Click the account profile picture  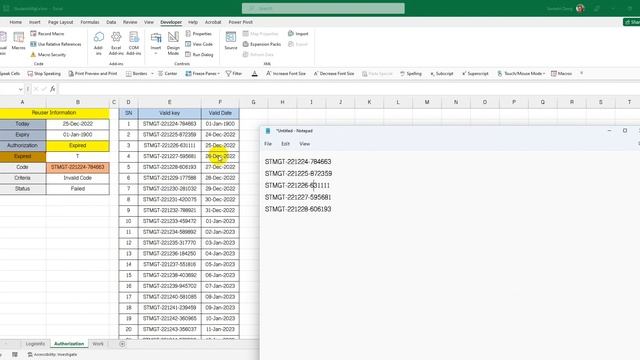pos(580,8)
